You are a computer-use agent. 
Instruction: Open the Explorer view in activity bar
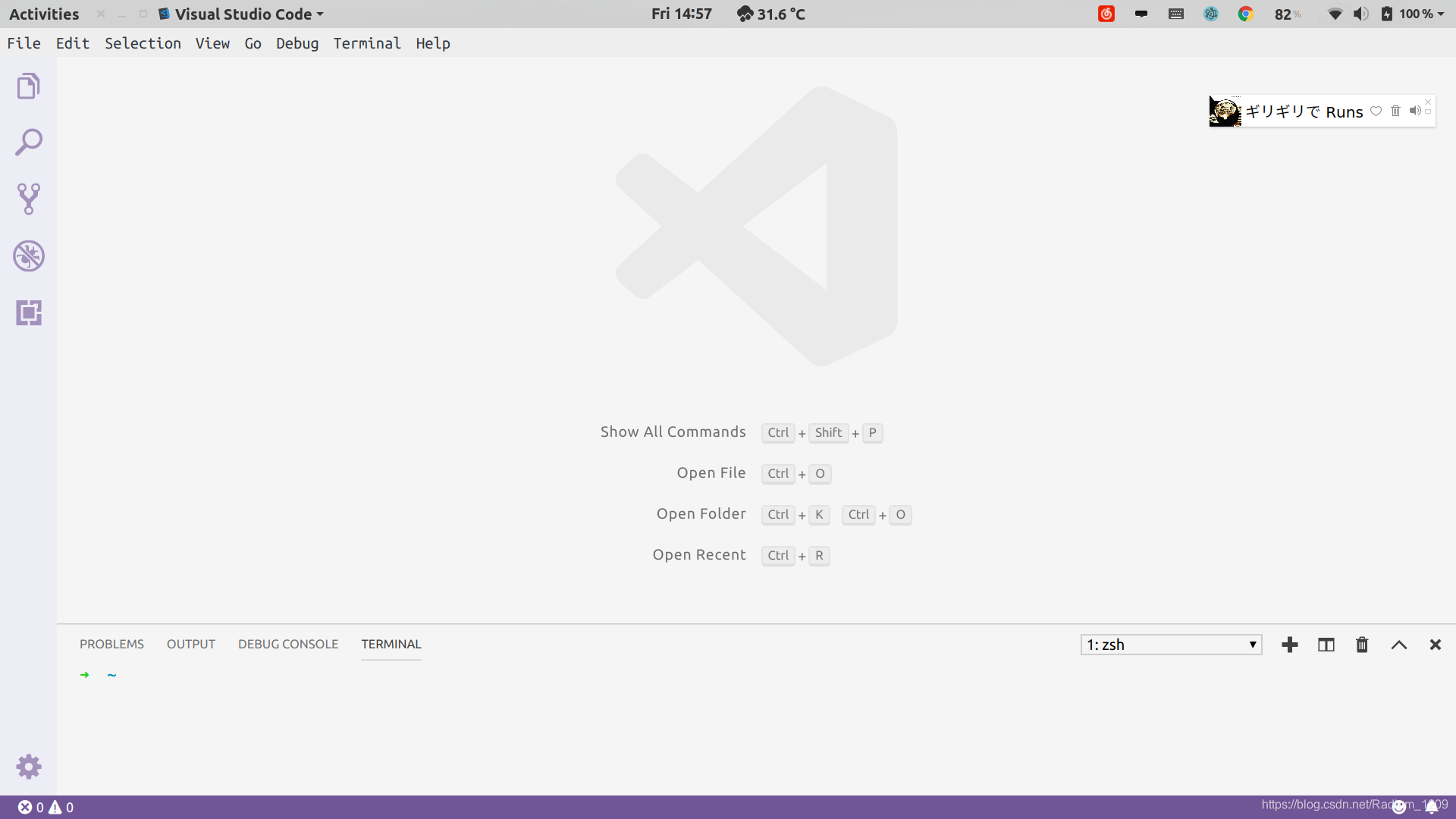[28, 86]
